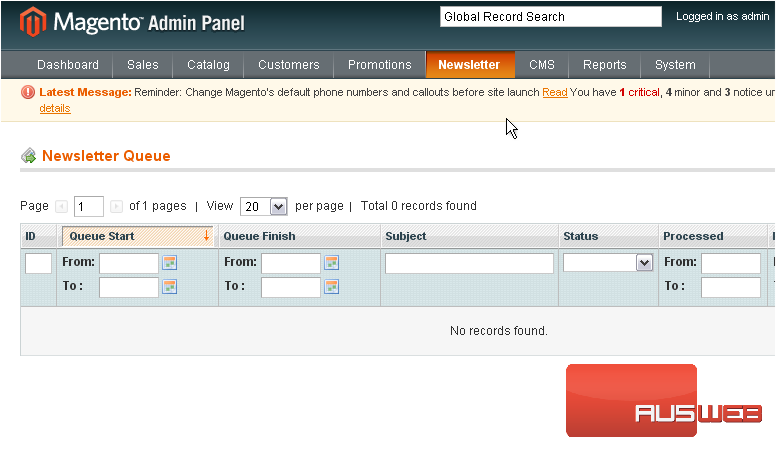Focus the Global Record Search box
776x450 pixels.
tap(551, 17)
